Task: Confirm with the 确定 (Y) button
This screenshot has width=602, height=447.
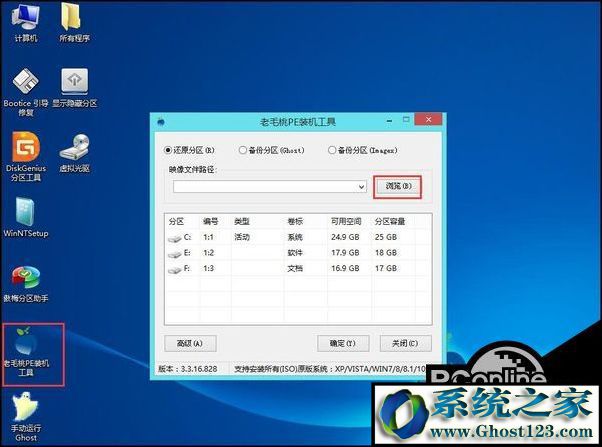Action: coord(343,343)
